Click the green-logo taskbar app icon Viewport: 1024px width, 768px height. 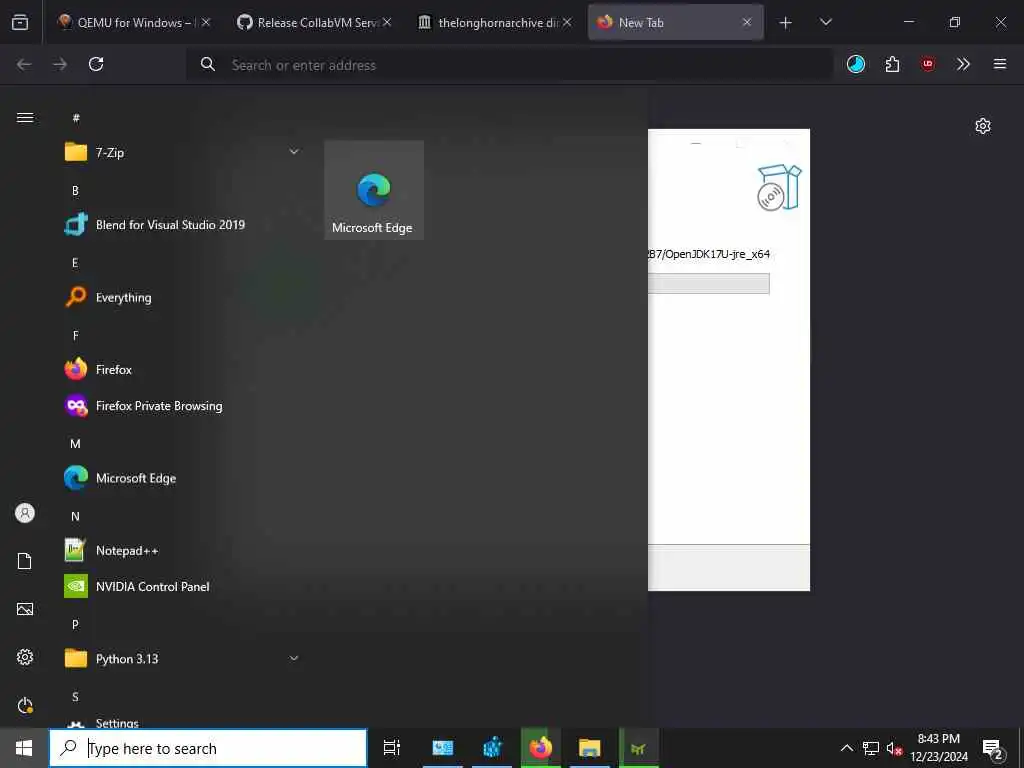click(639, 748)
